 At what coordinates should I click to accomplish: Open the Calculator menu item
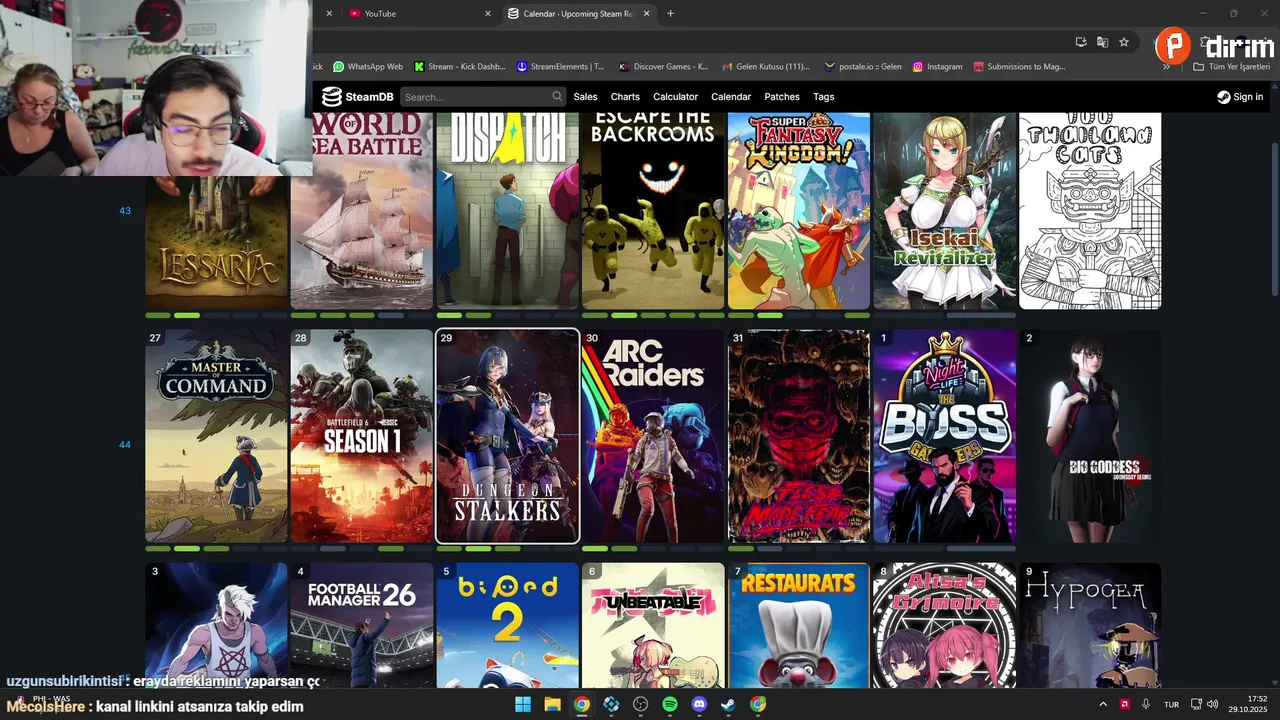(675, 97)
